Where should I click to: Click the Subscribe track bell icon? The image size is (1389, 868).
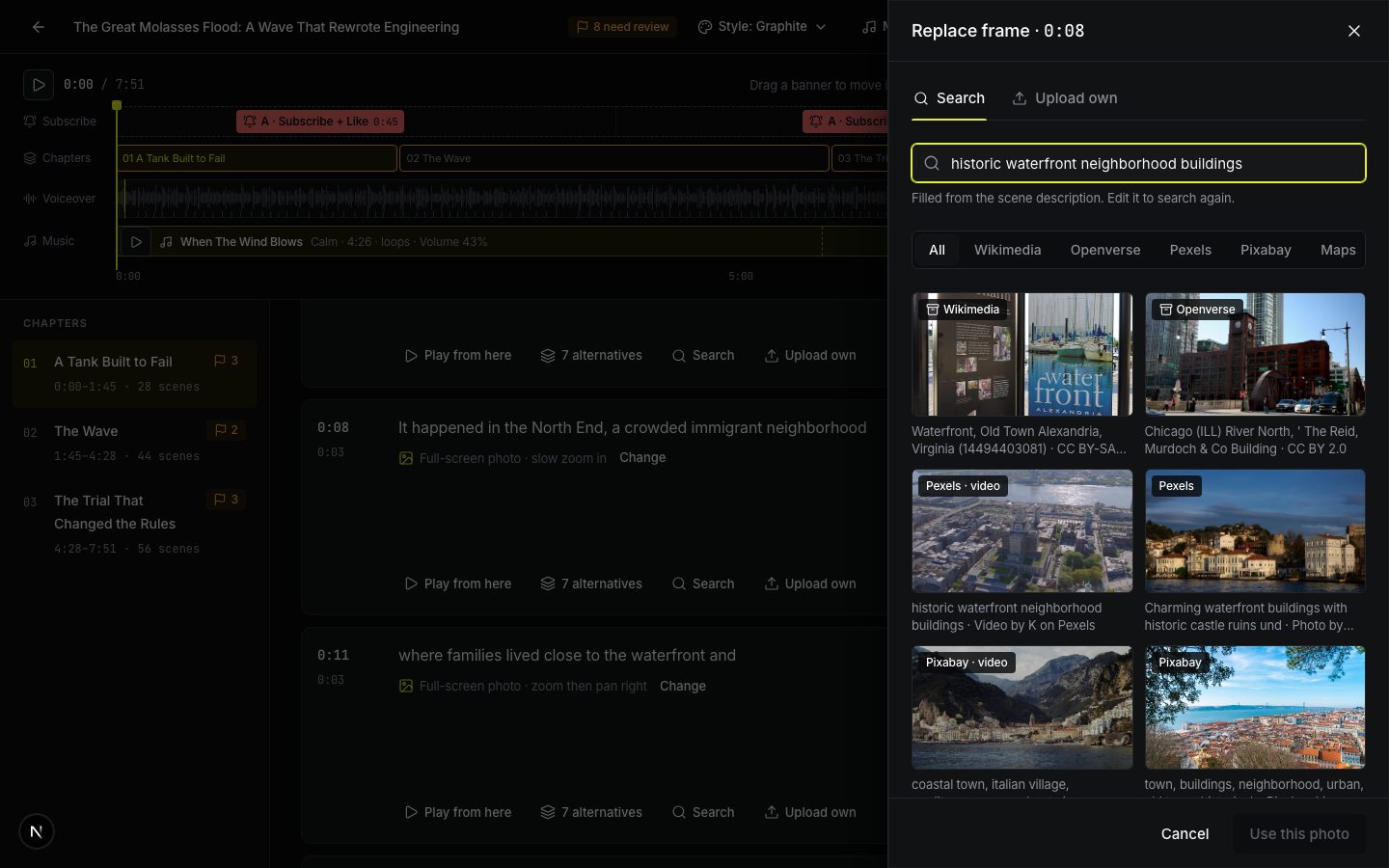tap(30, 122)
